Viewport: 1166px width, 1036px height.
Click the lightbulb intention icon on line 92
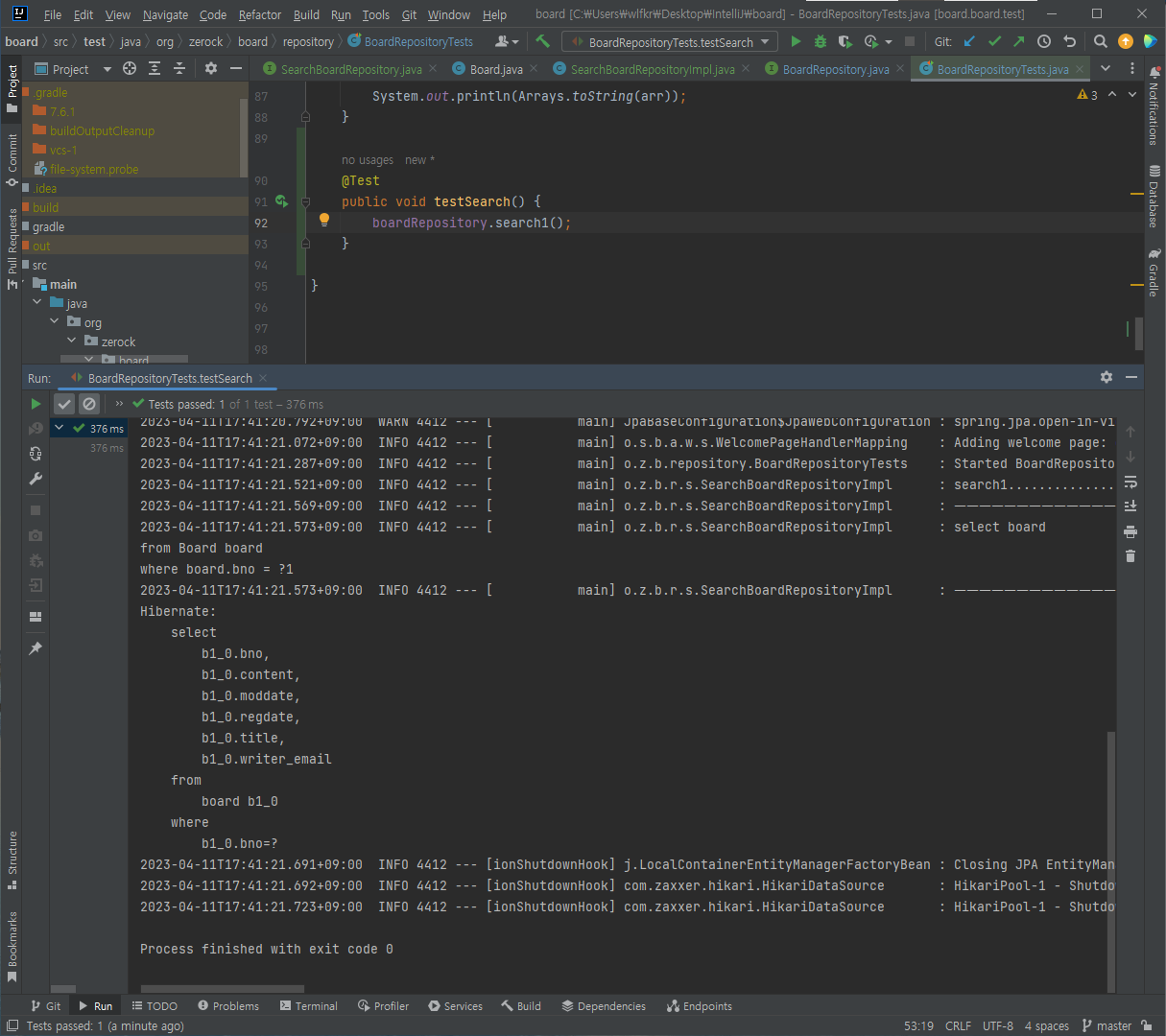pyautogui.click(x=324, y=220)
